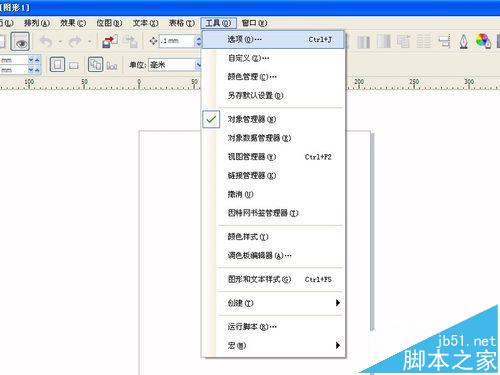Viewport: 500px width, 375px height.
Task: Click the undo arrow icon
Action: (46, 42)
